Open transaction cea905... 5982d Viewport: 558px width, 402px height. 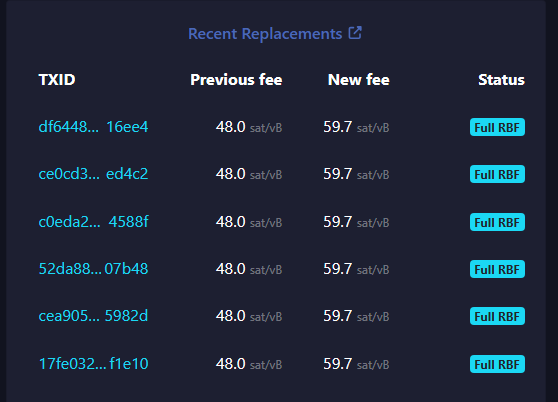(x=93, y=316)
